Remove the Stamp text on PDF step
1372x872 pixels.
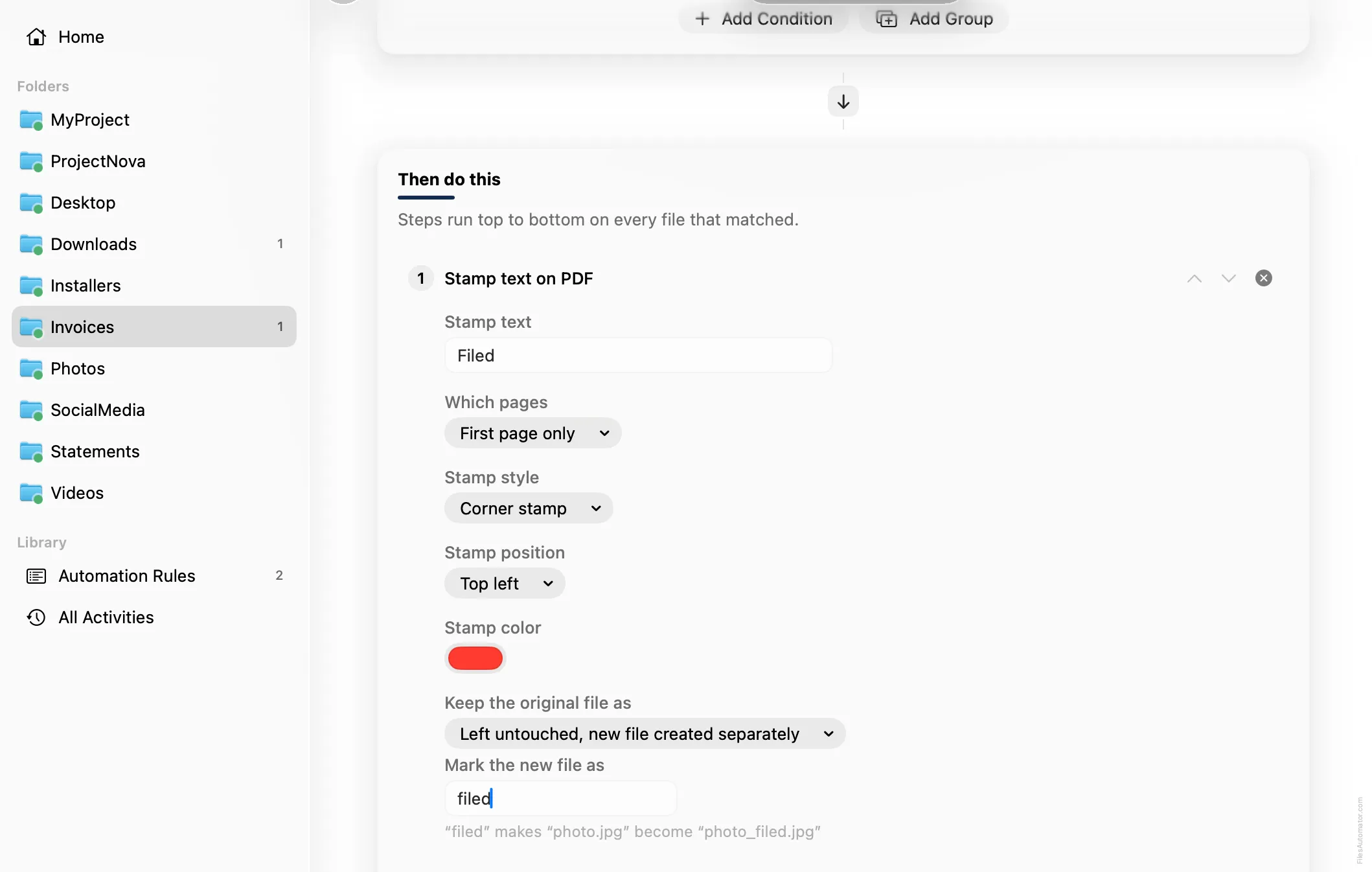pos(1264,279)
